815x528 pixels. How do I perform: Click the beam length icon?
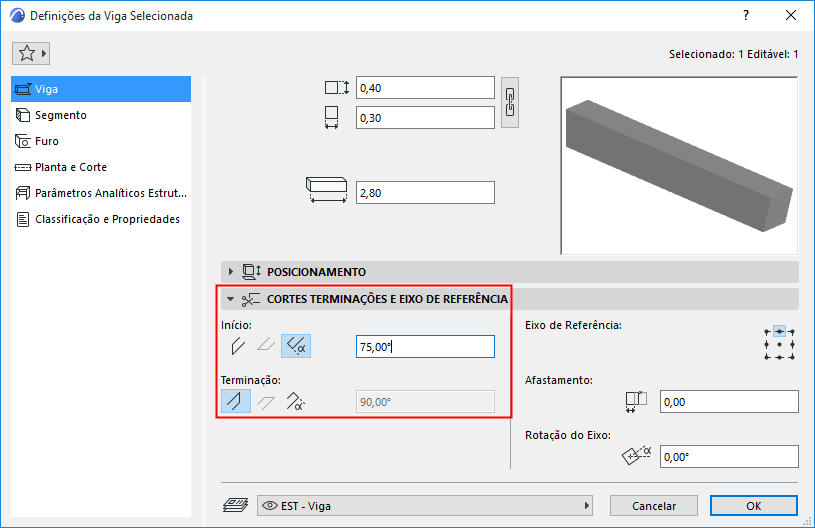326,190
